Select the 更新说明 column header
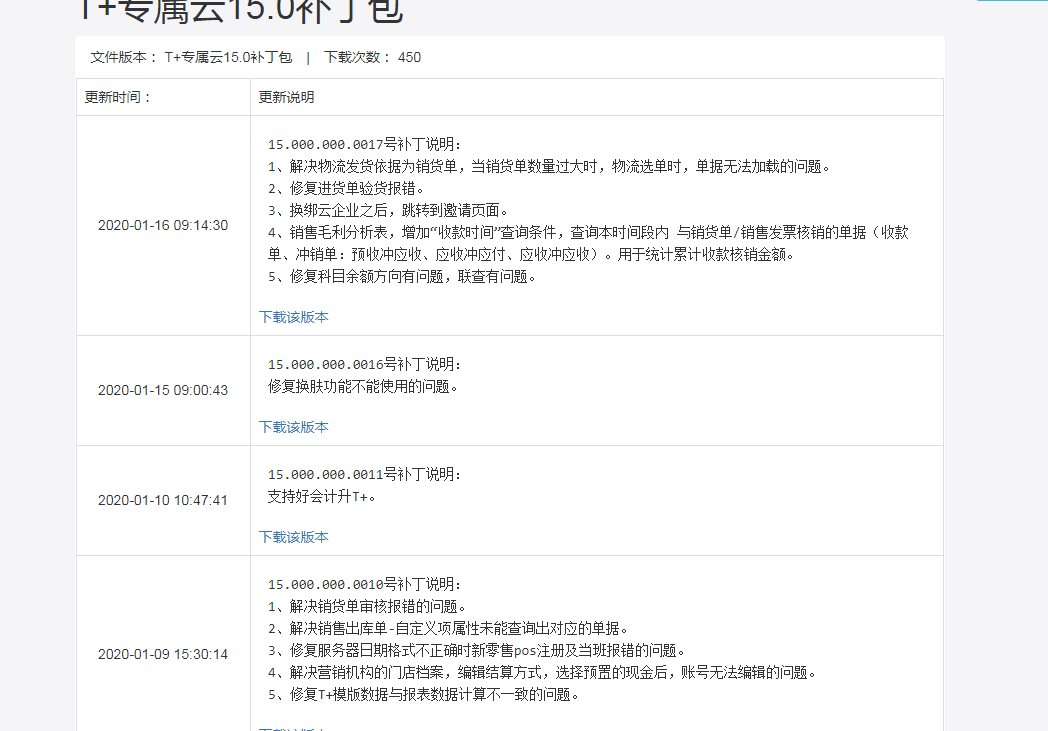The height and width of the screenshot is (731, 1048). (286, 97)
